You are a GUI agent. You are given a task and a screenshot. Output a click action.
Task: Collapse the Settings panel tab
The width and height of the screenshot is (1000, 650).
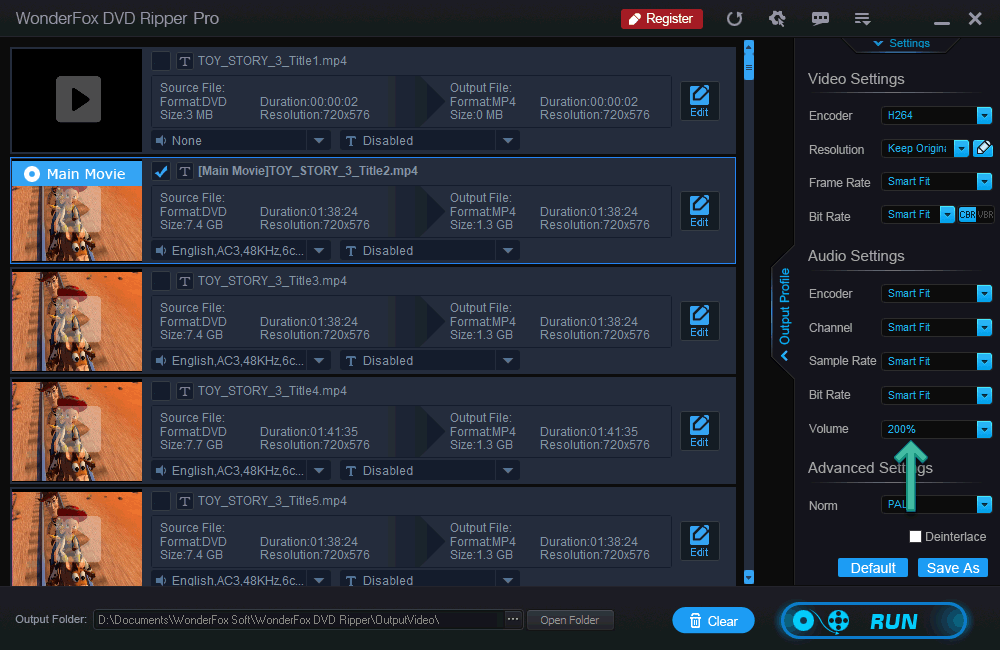pyautogui.click(x=903, y=43)
